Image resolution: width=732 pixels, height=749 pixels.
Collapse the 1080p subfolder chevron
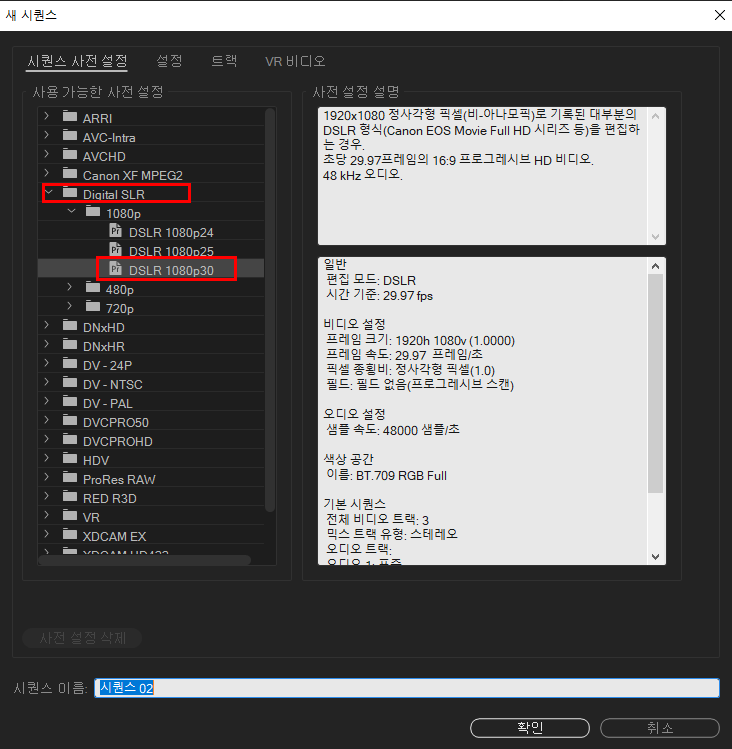pyautogui.click(x=72, y=211)
